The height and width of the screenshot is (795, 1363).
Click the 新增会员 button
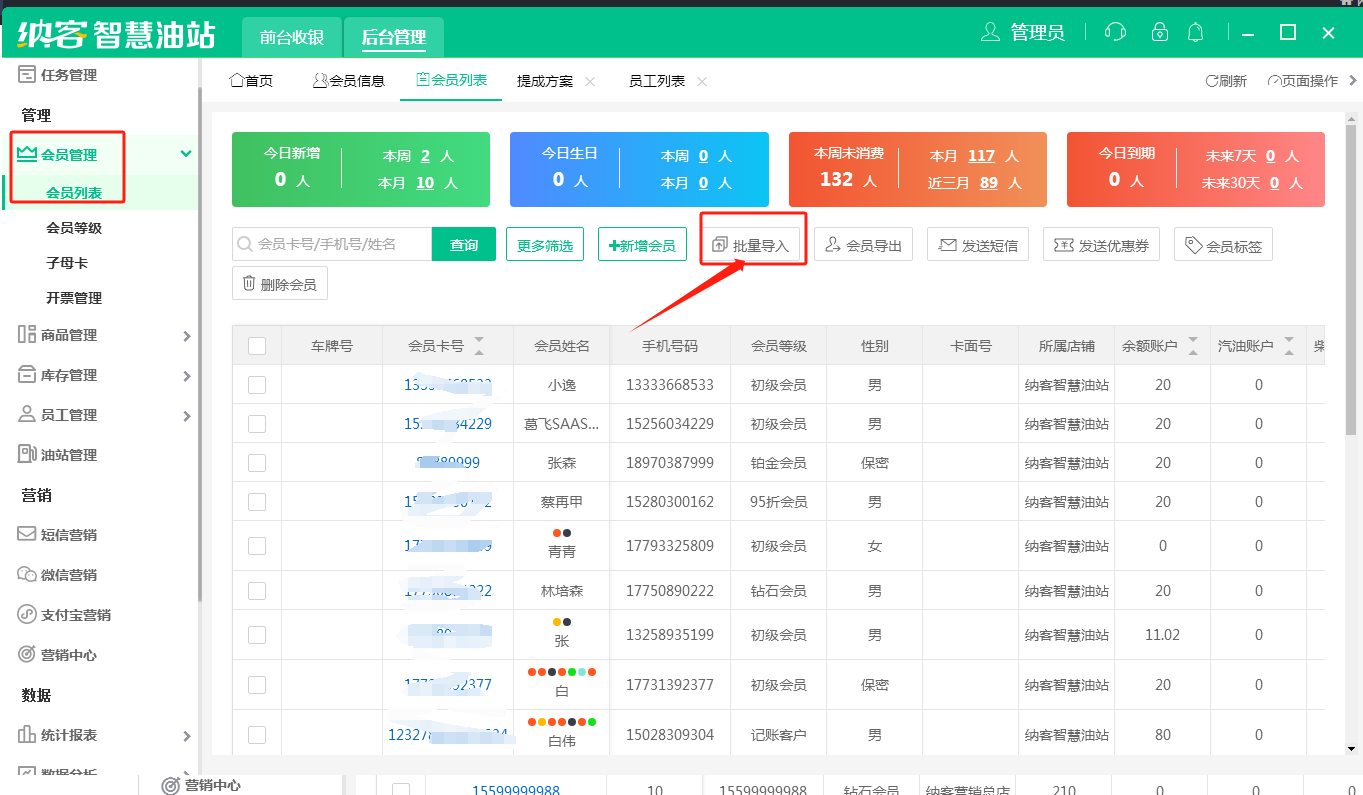(642, 245)
